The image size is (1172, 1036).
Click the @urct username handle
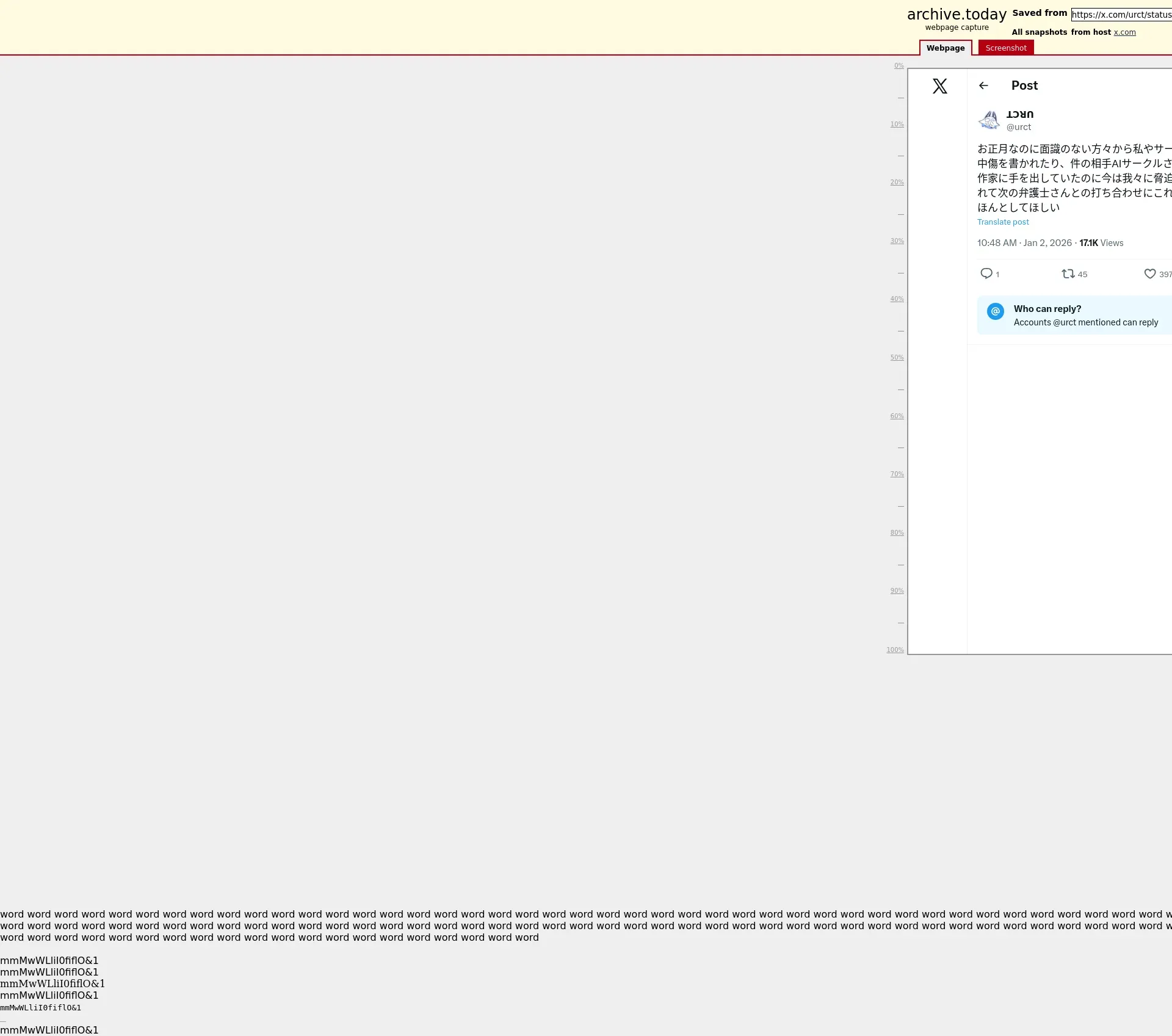pos(1019,127)
